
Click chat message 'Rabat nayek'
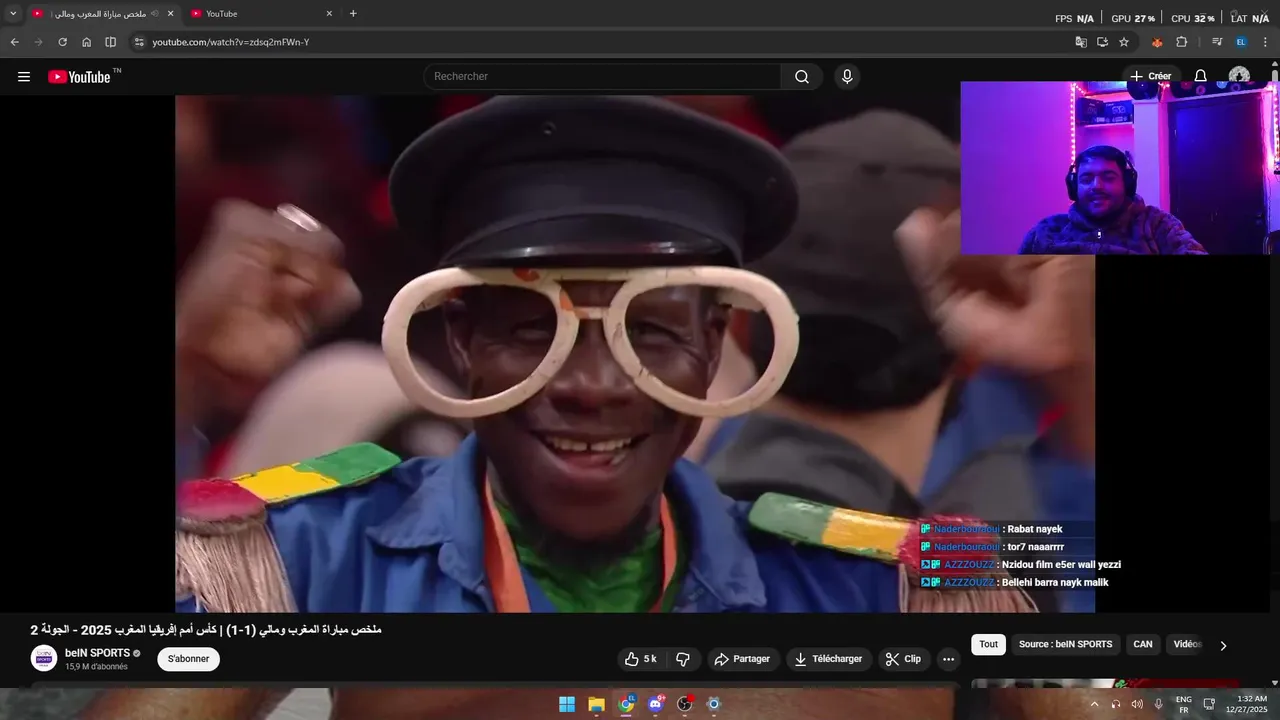(1035, 529)
